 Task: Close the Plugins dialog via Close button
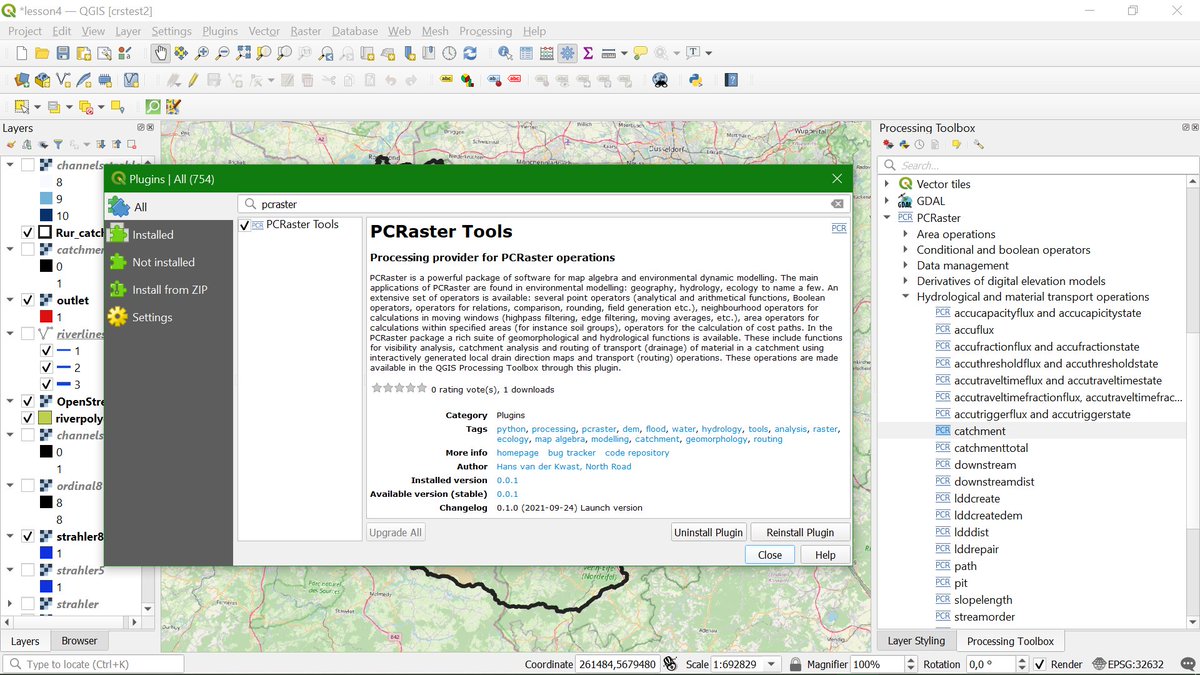tap(770, 555)
